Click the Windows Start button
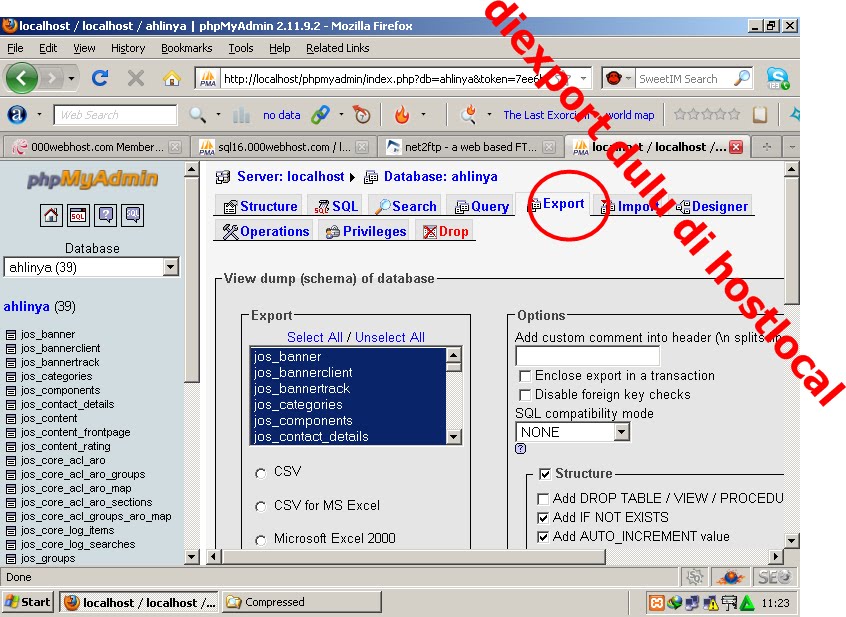846x617 pixels. (28, 602)
